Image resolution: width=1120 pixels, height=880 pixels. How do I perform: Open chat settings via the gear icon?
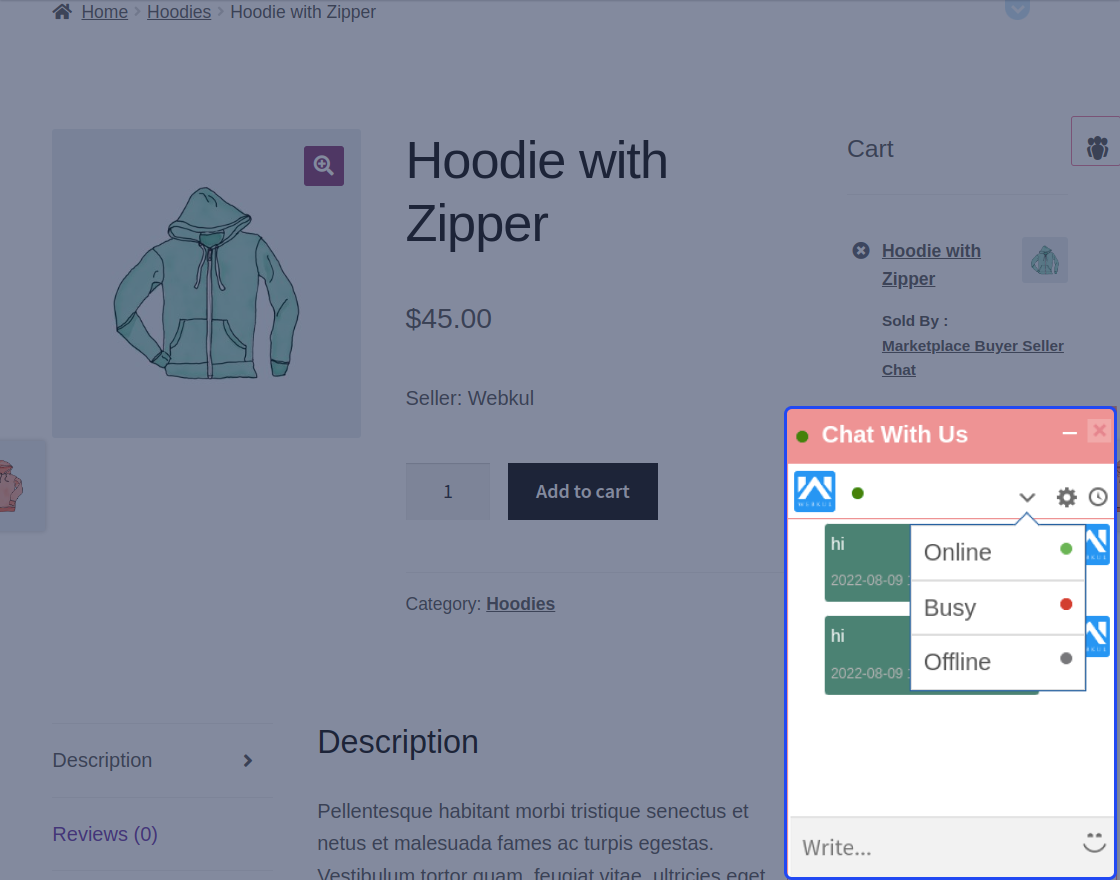coord(1067,496)
